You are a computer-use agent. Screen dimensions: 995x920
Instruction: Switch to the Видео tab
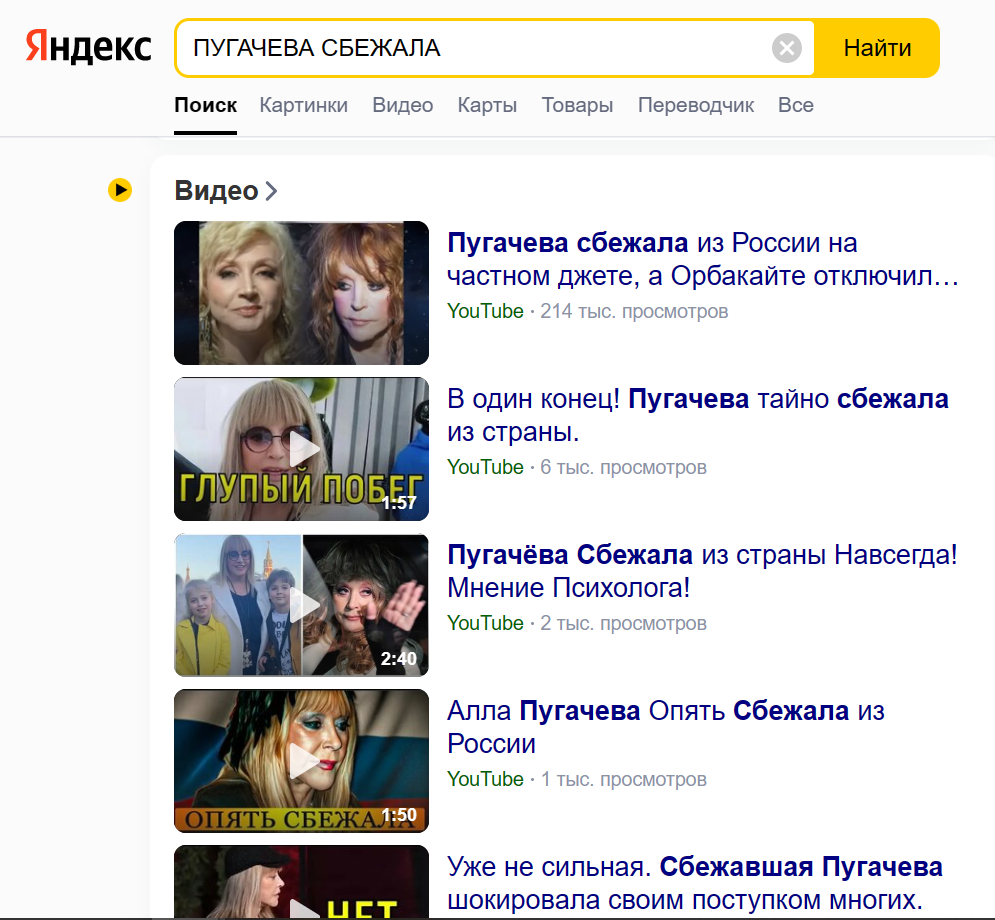[x=402, y=105]
